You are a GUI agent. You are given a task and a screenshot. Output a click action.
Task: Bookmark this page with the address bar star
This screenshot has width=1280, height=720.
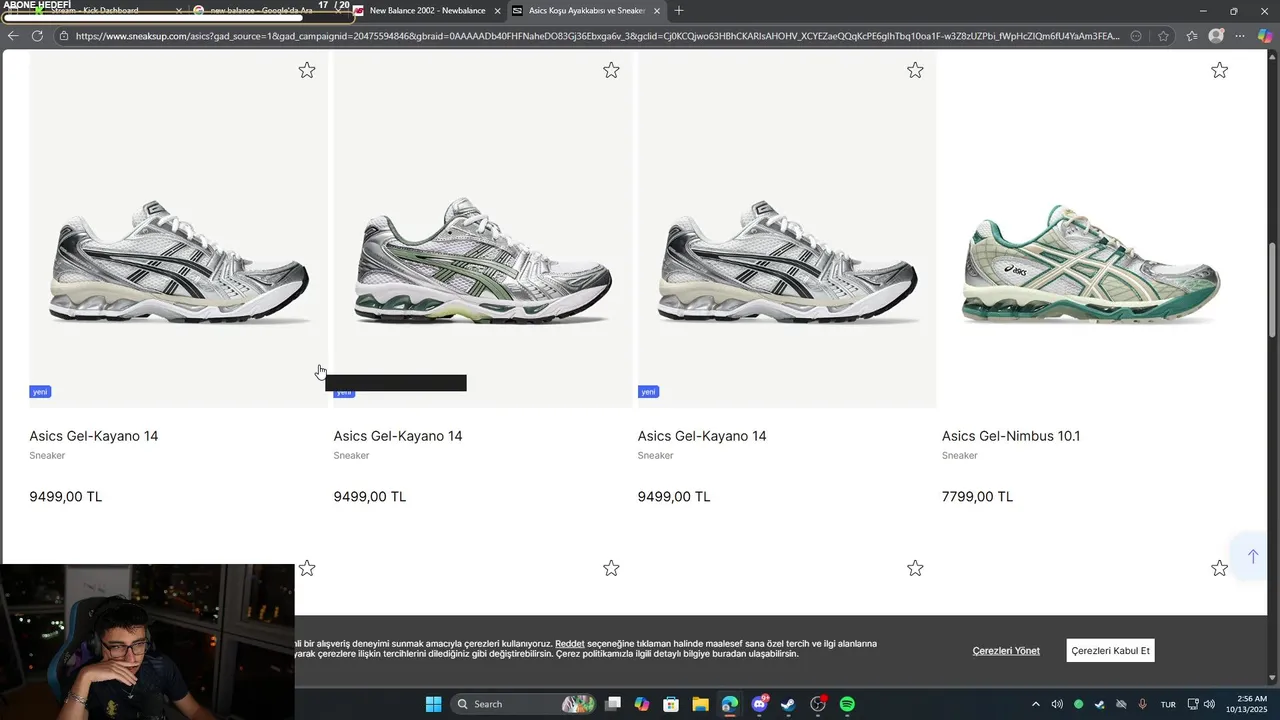[x=1163, y=36]
